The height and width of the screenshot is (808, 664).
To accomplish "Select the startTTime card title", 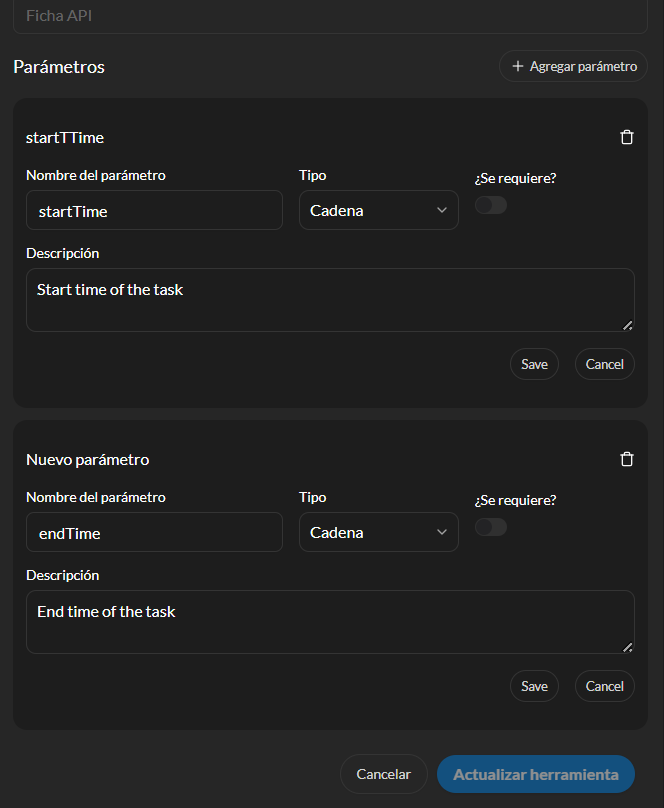I will pyautogui.click(x=65, y=138).
